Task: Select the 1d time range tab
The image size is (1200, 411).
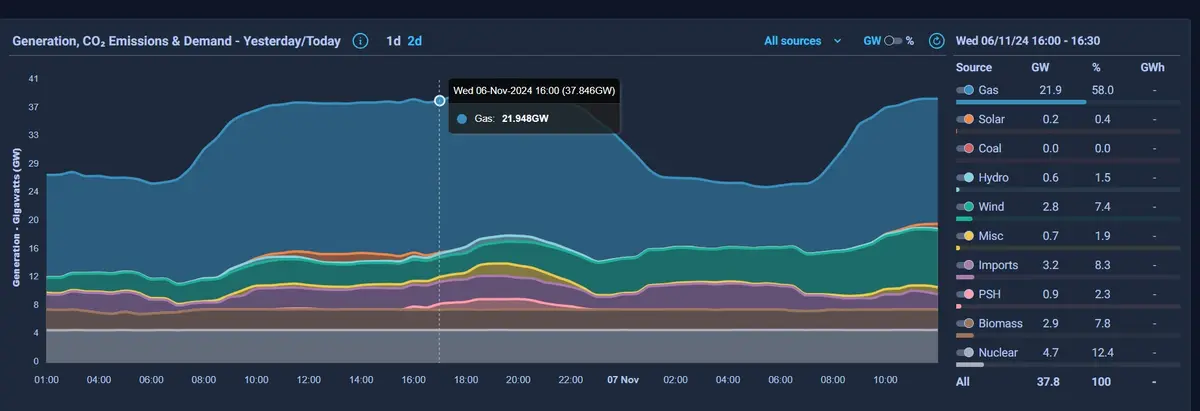Action: (x=394, y=41)
